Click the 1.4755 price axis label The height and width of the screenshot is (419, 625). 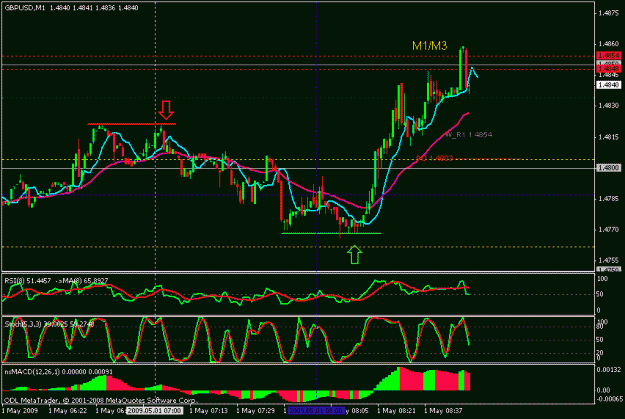(609, 260)
